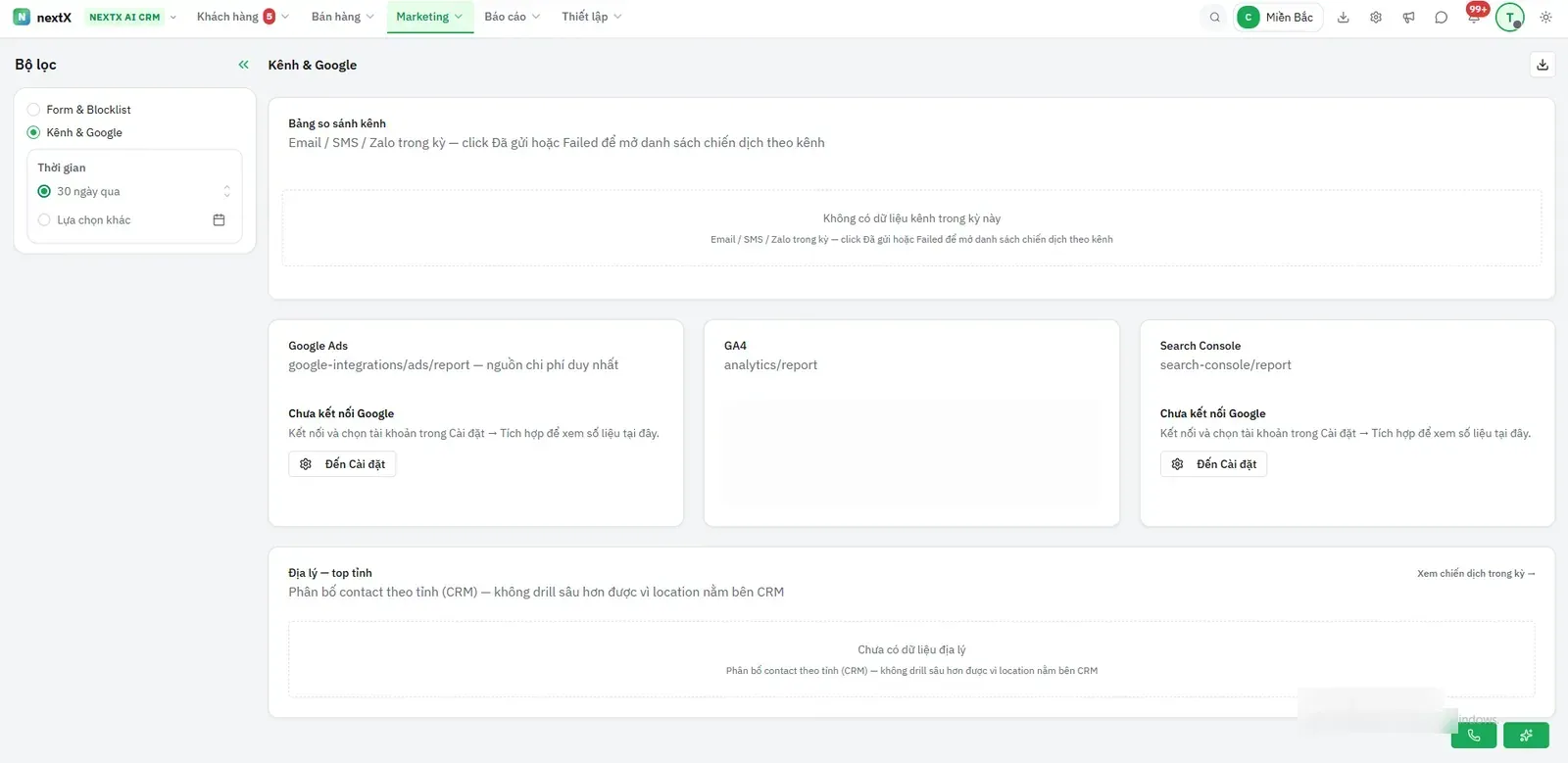Image resolution: width=1568 pixels, height=763 pixels.
Task: Open the calendar icon beside Lựa chọn khác
Action: tap(219, 220)
